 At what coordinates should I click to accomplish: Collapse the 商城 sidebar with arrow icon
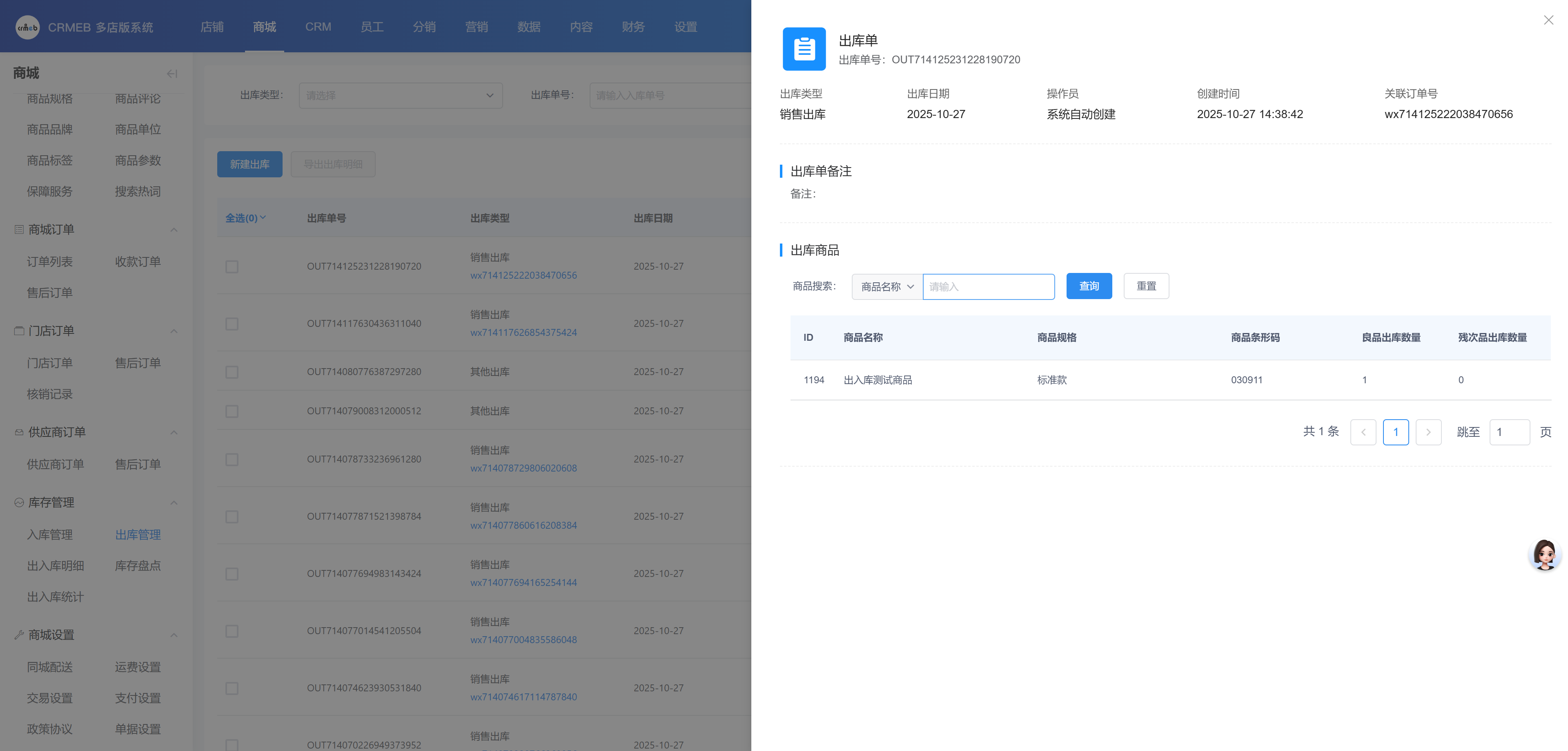point(171,74)
